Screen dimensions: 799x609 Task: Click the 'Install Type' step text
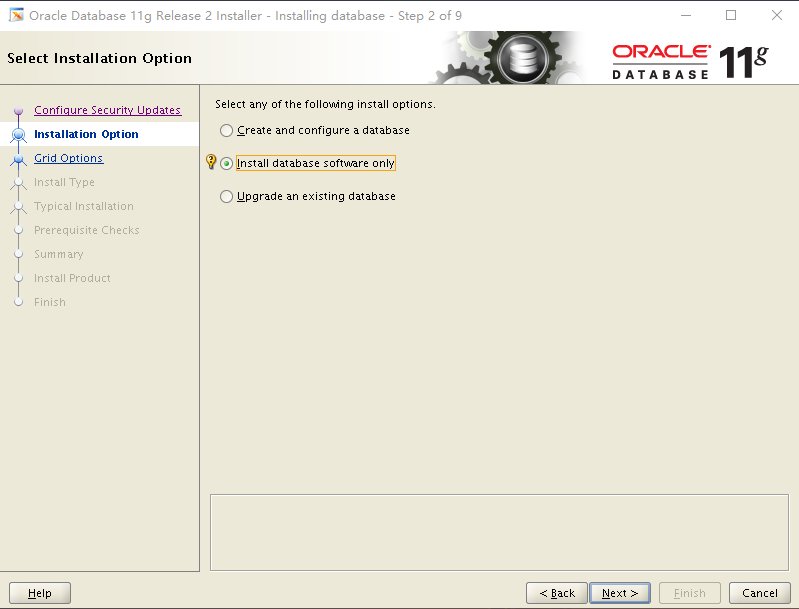tap(64, 182)
